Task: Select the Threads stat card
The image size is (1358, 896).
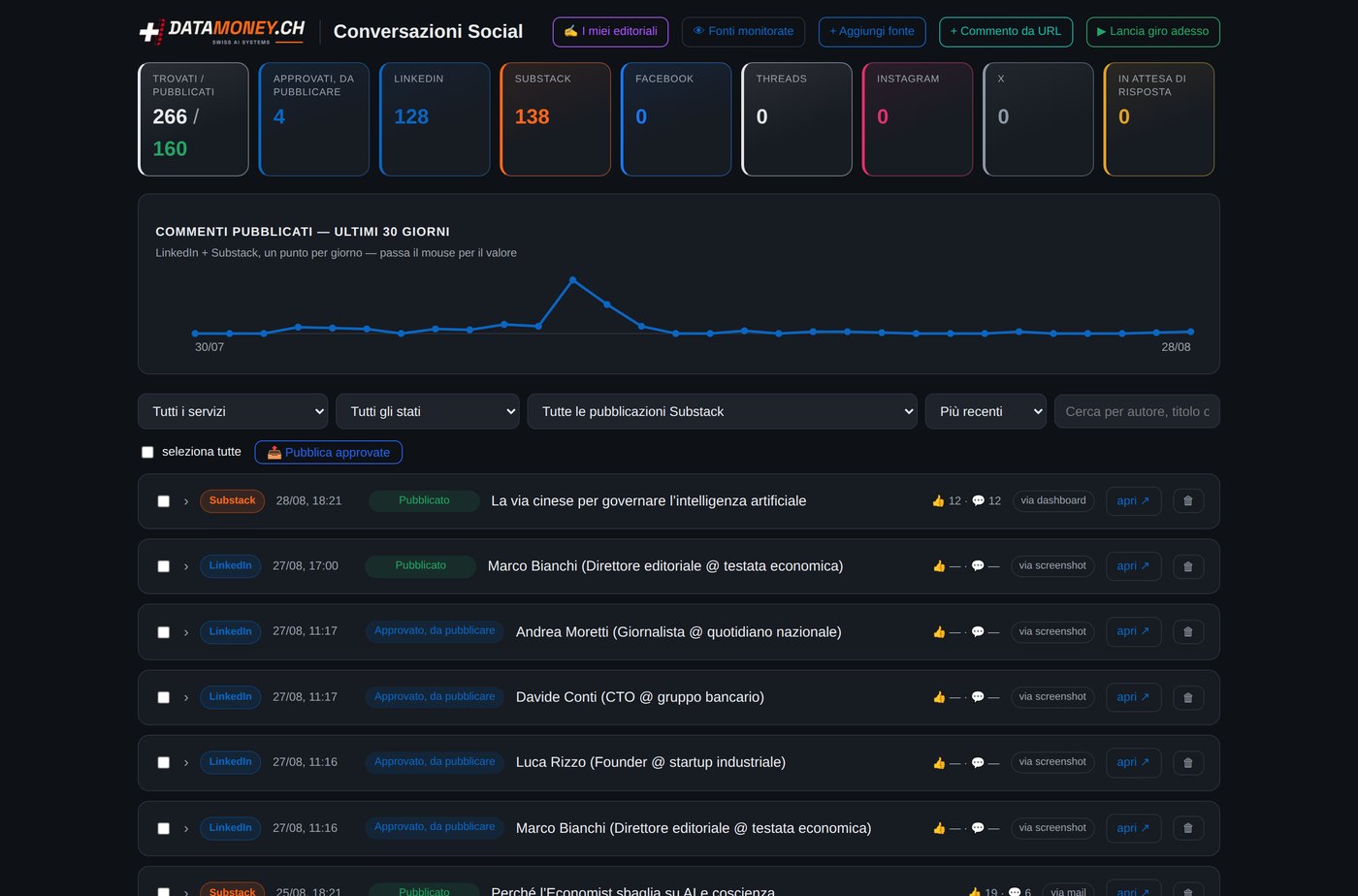Action: tap(797, 119)
